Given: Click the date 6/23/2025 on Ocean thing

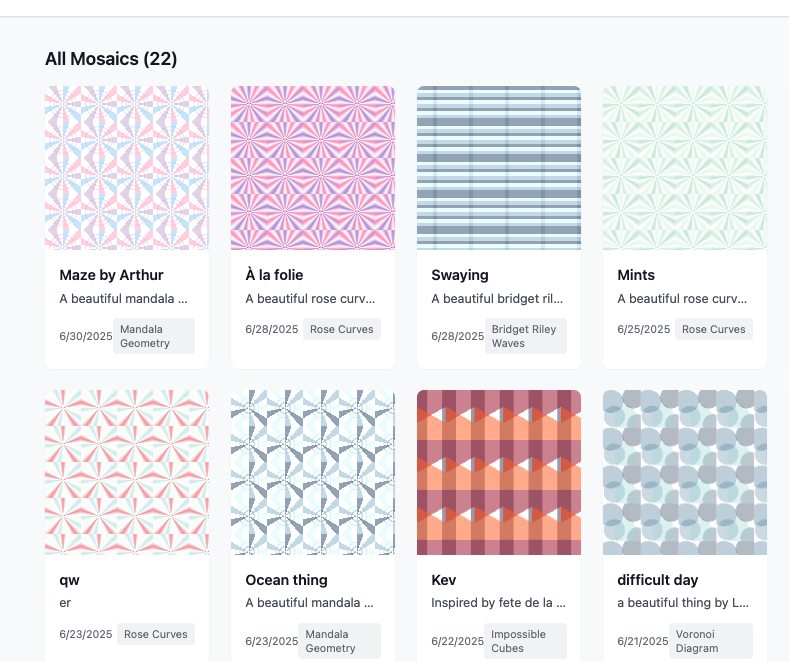Looking at the screenshot, I should [x=272, y=641].
